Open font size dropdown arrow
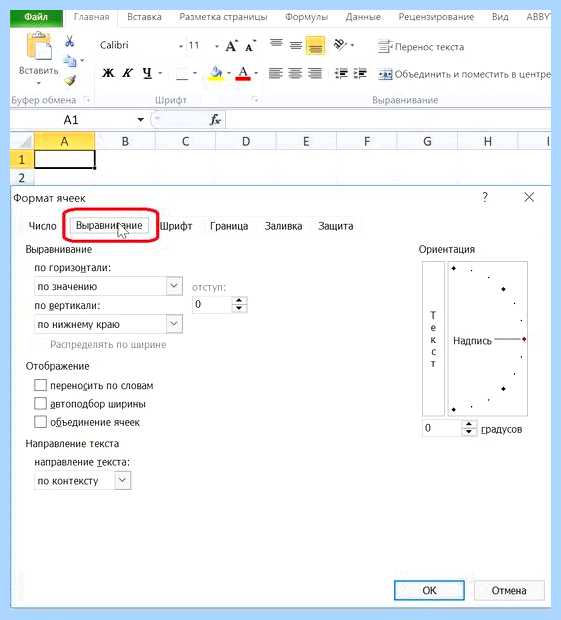Screen dimensions: 561x620 pyautogui.click(x=217, y=46)
